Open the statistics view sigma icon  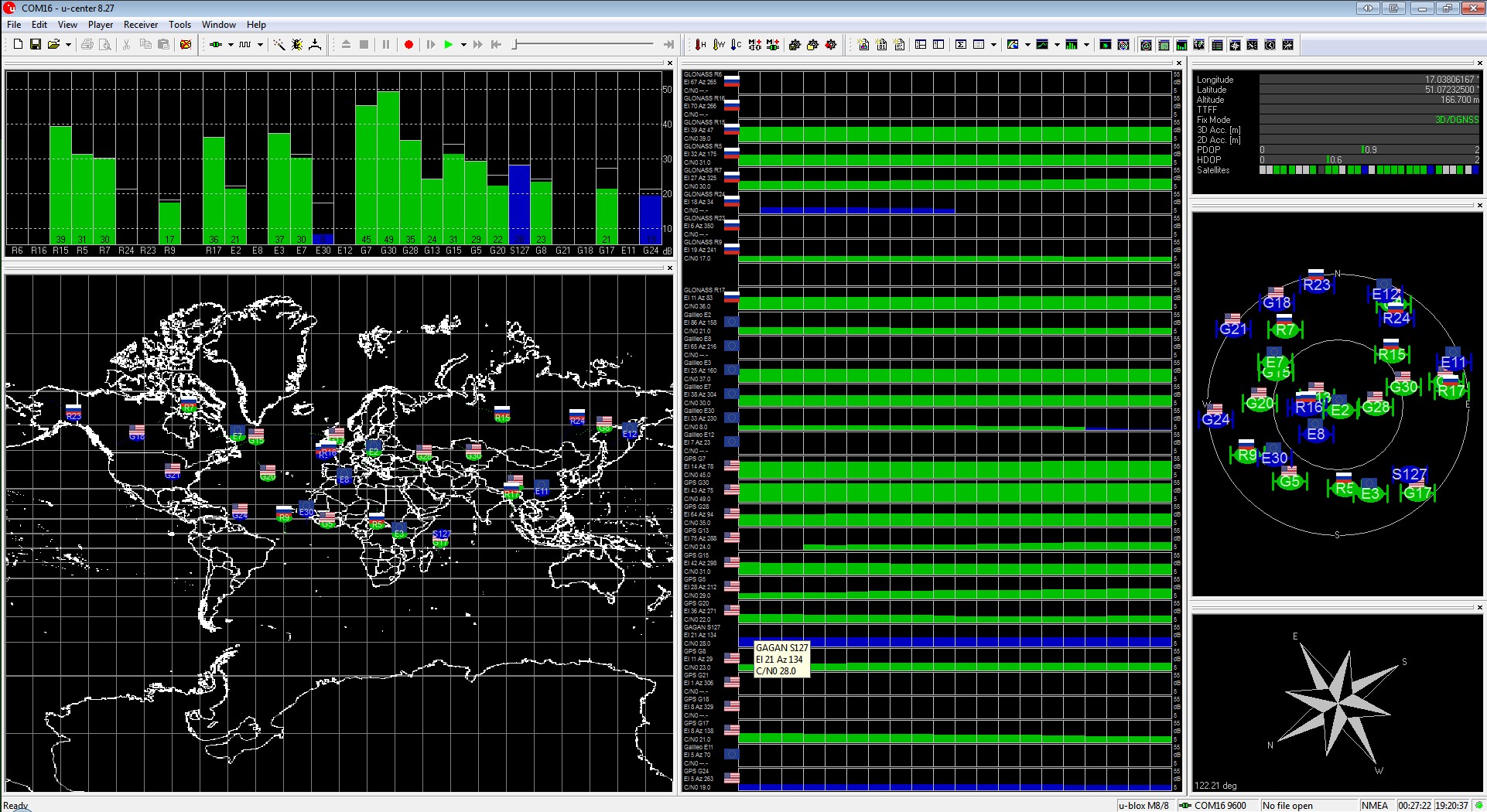960,45
